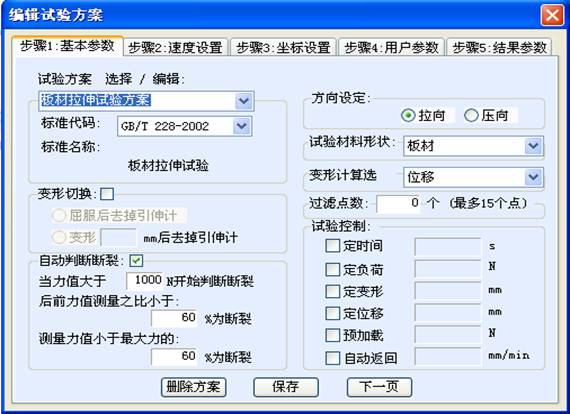Click the 1000 N force threshold field
The height and width of the screenshot is (414, 570).
tap(145, 281)
